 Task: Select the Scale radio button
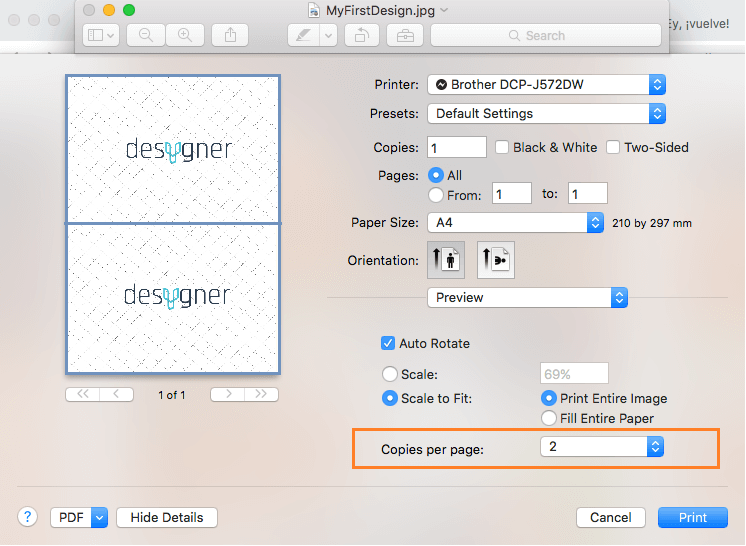[x=390, y=374]
